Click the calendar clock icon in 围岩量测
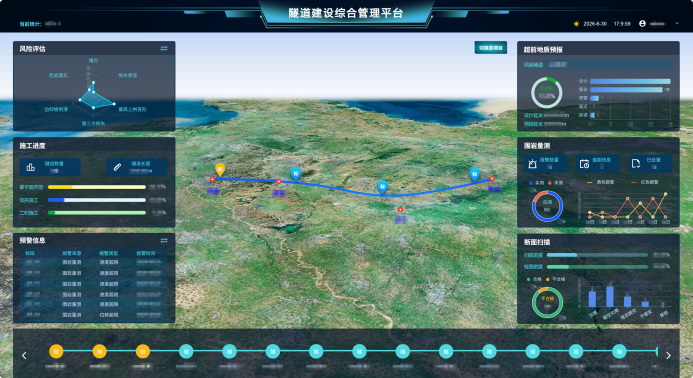The image size is (693, 378). click(x=584, y=164)
